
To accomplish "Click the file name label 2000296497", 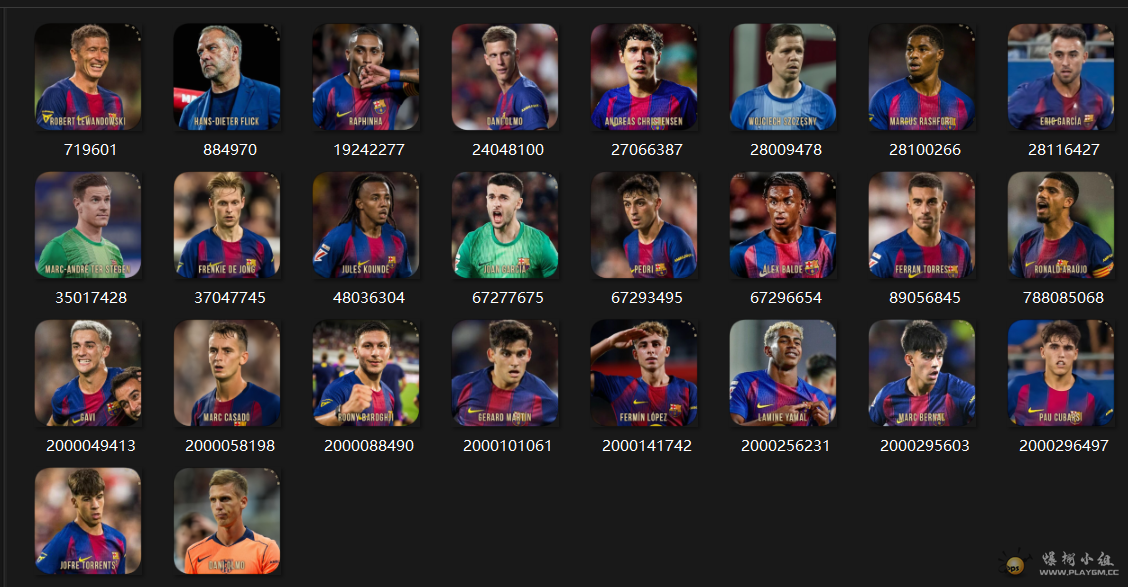I will click(x=1063, y=445).
